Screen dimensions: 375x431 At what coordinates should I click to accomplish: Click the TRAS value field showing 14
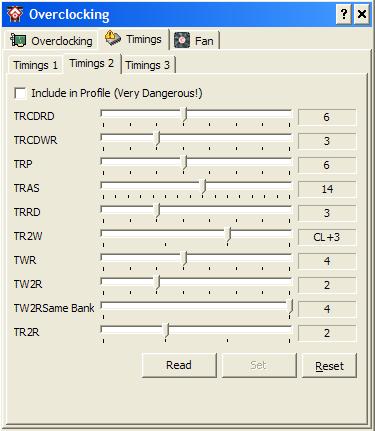pyautogui.click(x=327, y=189)
